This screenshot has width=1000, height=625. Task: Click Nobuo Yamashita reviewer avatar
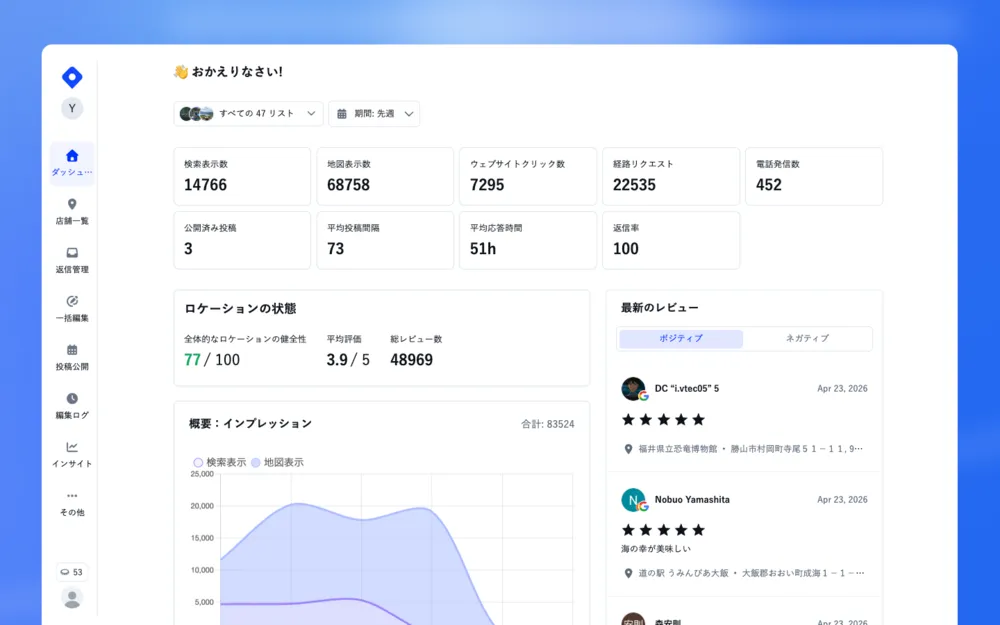coord(633,500)
